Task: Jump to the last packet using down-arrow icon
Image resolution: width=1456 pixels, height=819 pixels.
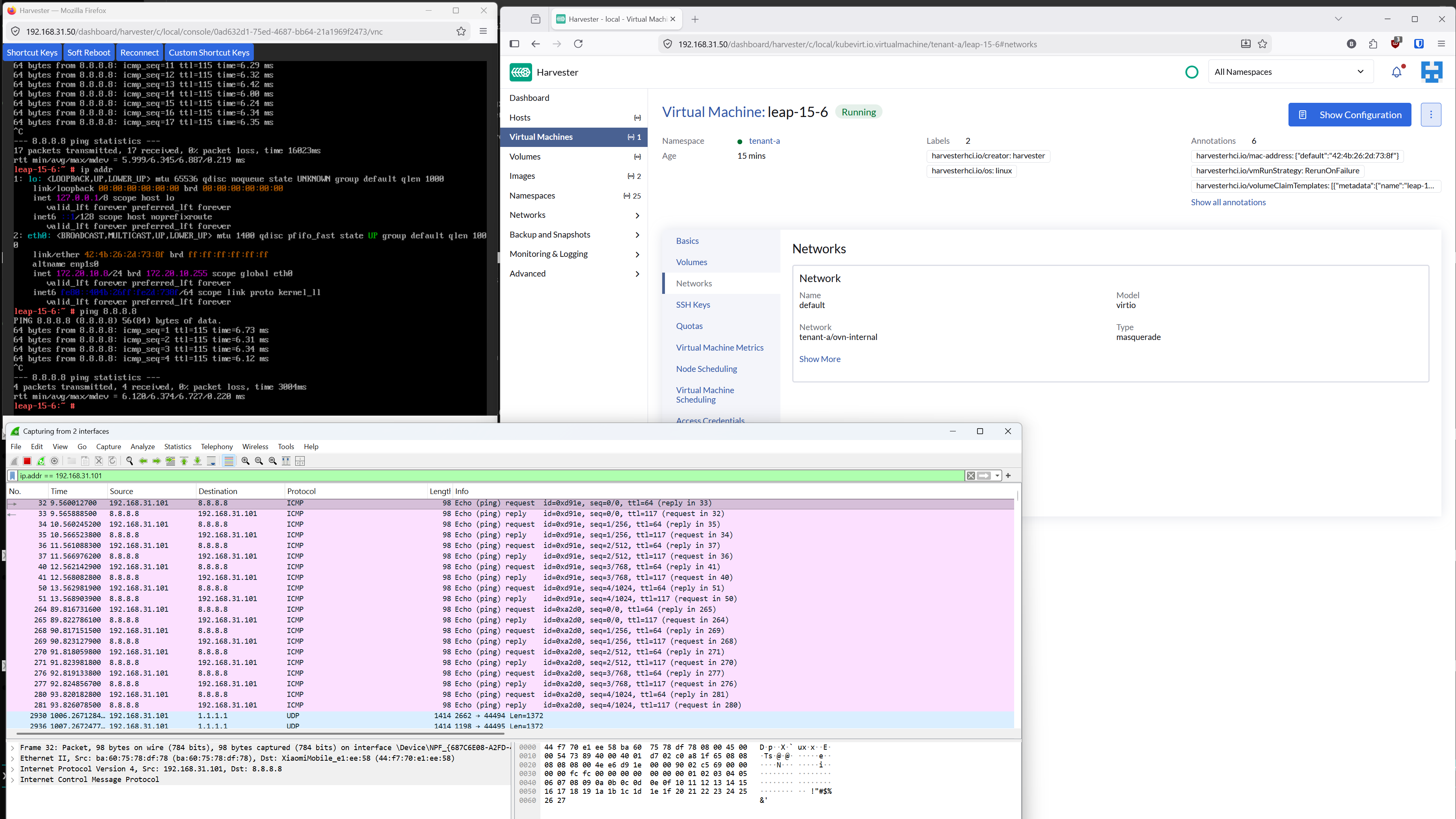Action: click(x=197, y=461)
